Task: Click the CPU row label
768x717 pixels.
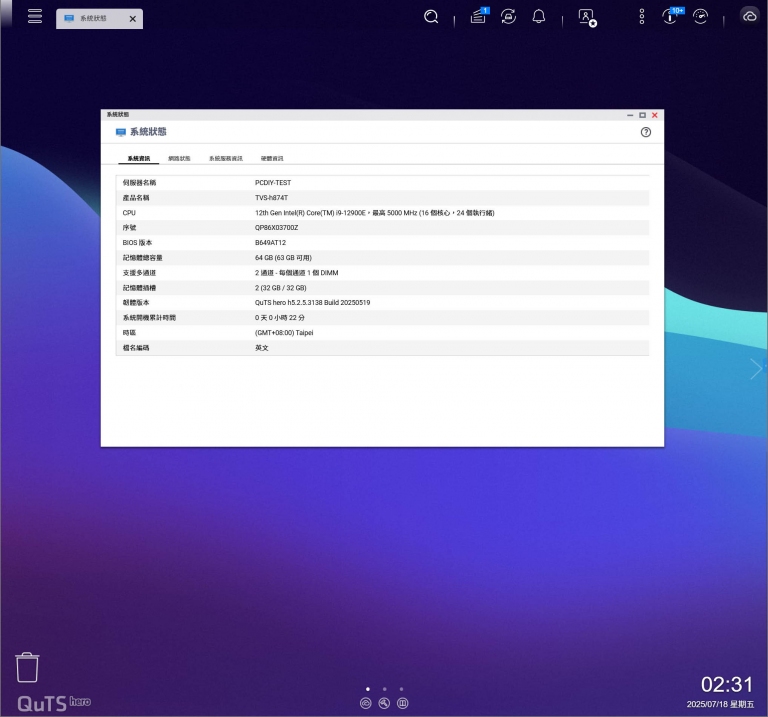Action: [x=129, y=213]
